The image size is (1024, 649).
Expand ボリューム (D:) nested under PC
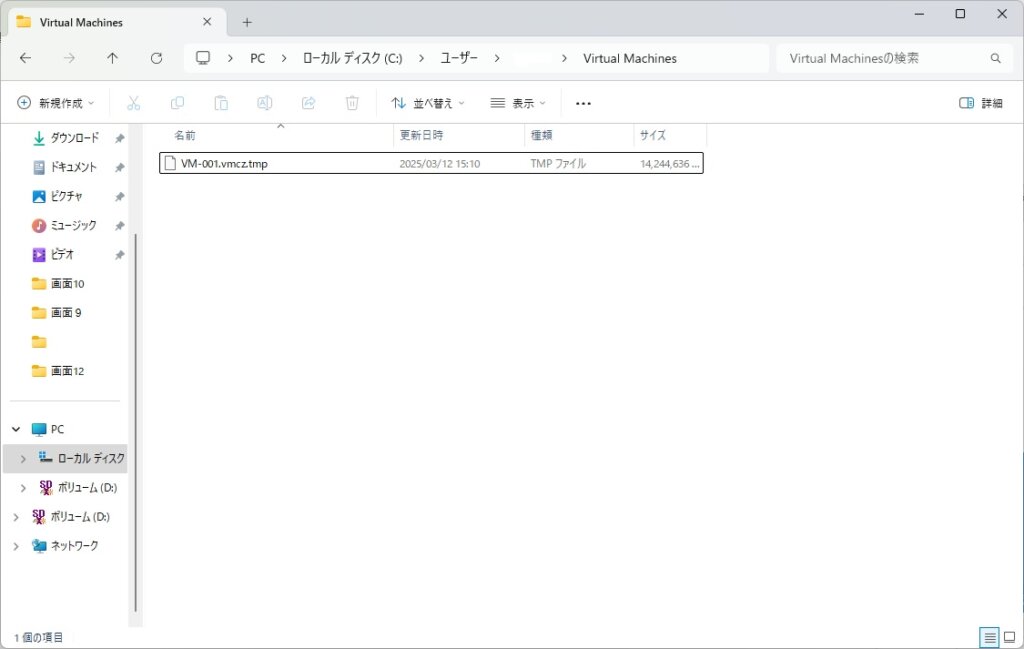24,488
